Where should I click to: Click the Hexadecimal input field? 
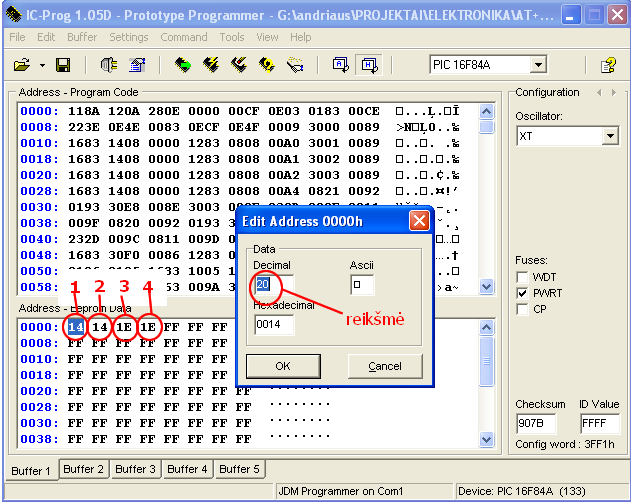pyautogui.click(x=274, y=324)
